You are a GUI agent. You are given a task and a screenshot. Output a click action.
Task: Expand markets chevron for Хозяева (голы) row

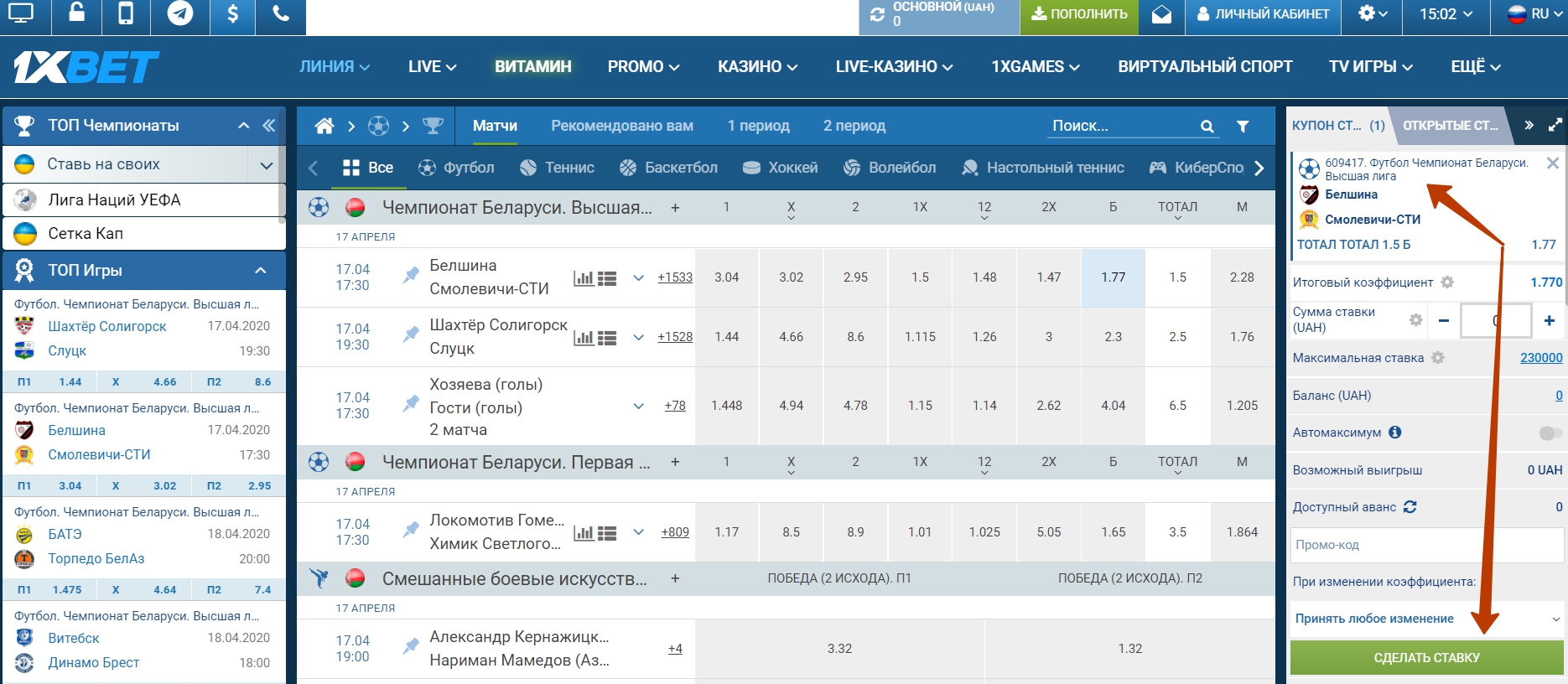638,407
